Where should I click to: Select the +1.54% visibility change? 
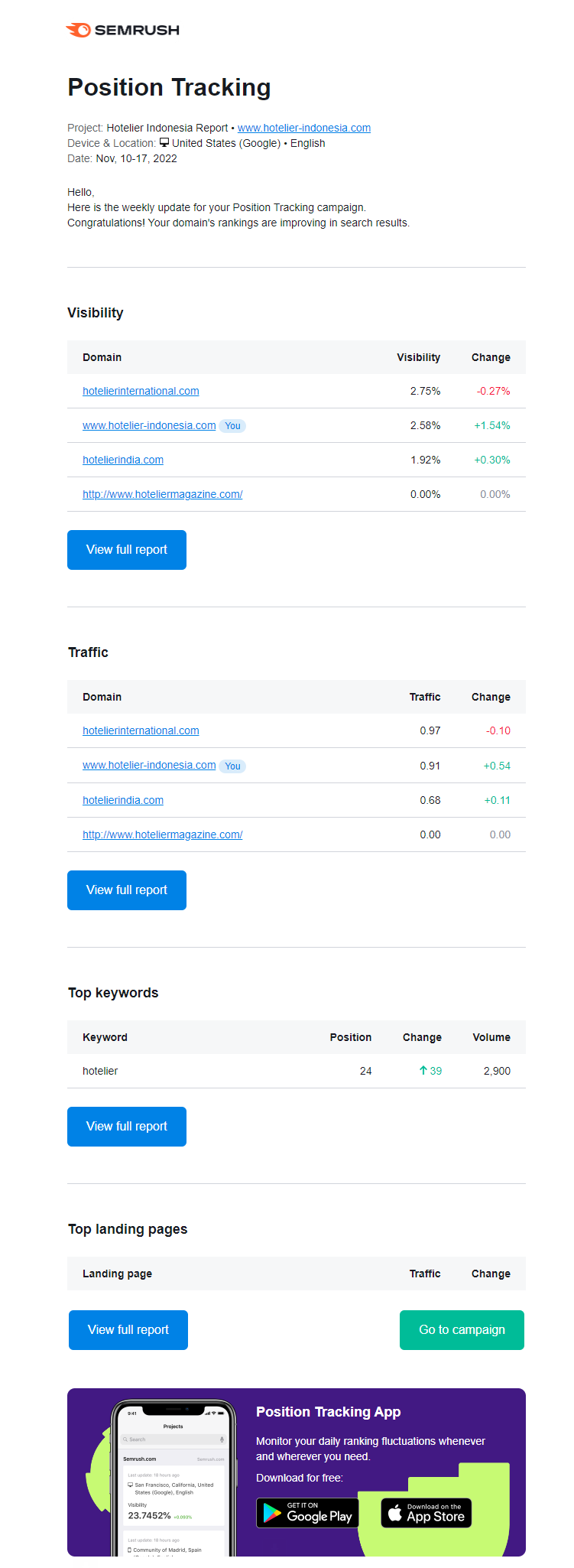tap(492, 425)
